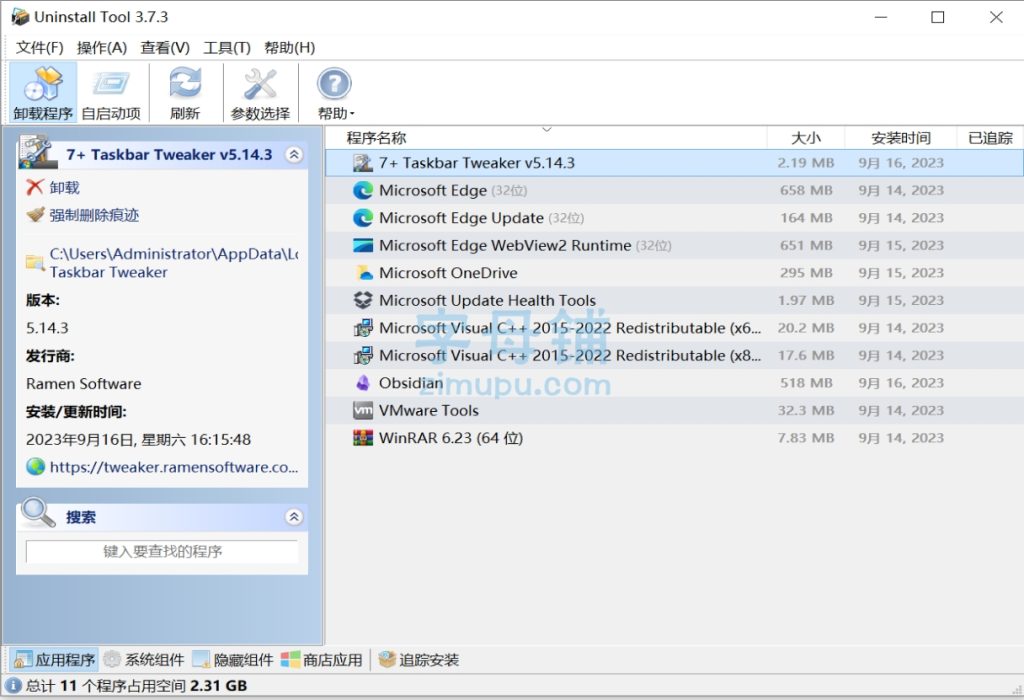Select the Microsoft Edge (32位) row text
Viewport: 1024px width, 700px height.
[x=453, y=190]
